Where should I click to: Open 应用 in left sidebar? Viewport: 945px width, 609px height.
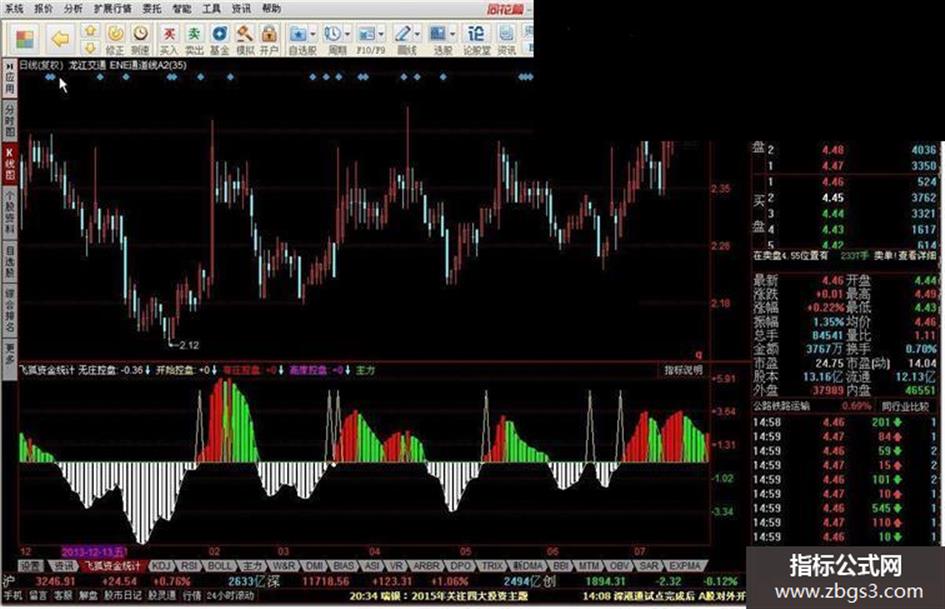click(10, 78)
